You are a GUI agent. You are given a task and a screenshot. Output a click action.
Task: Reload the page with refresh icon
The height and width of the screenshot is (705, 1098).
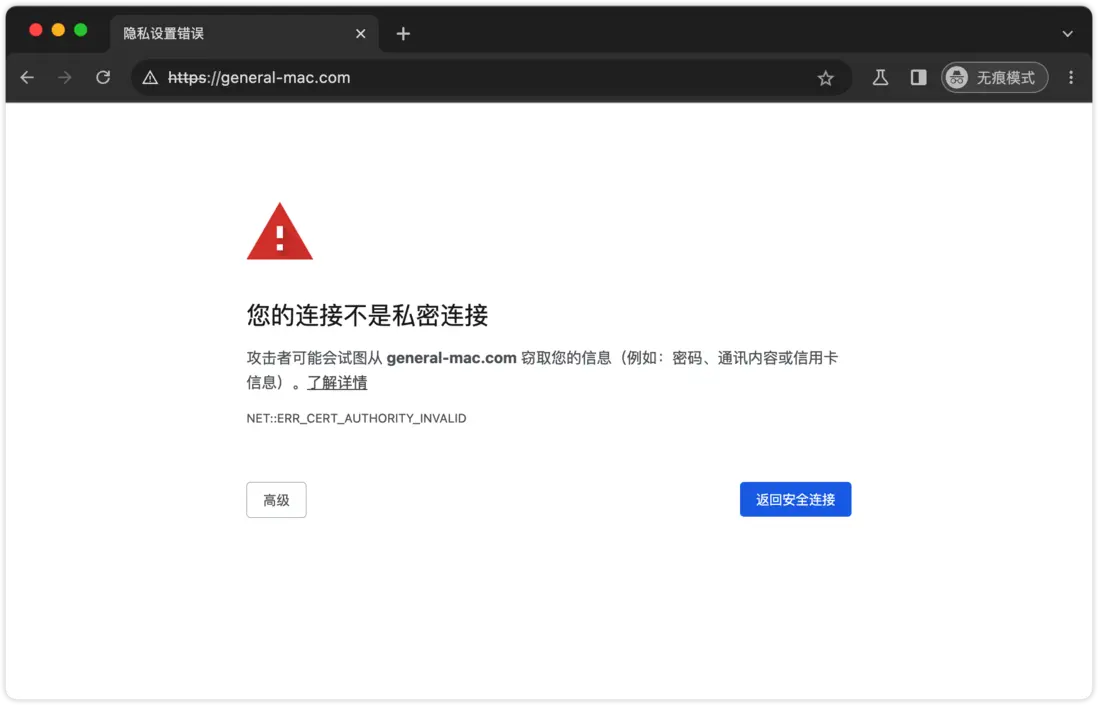pos(103,78)
